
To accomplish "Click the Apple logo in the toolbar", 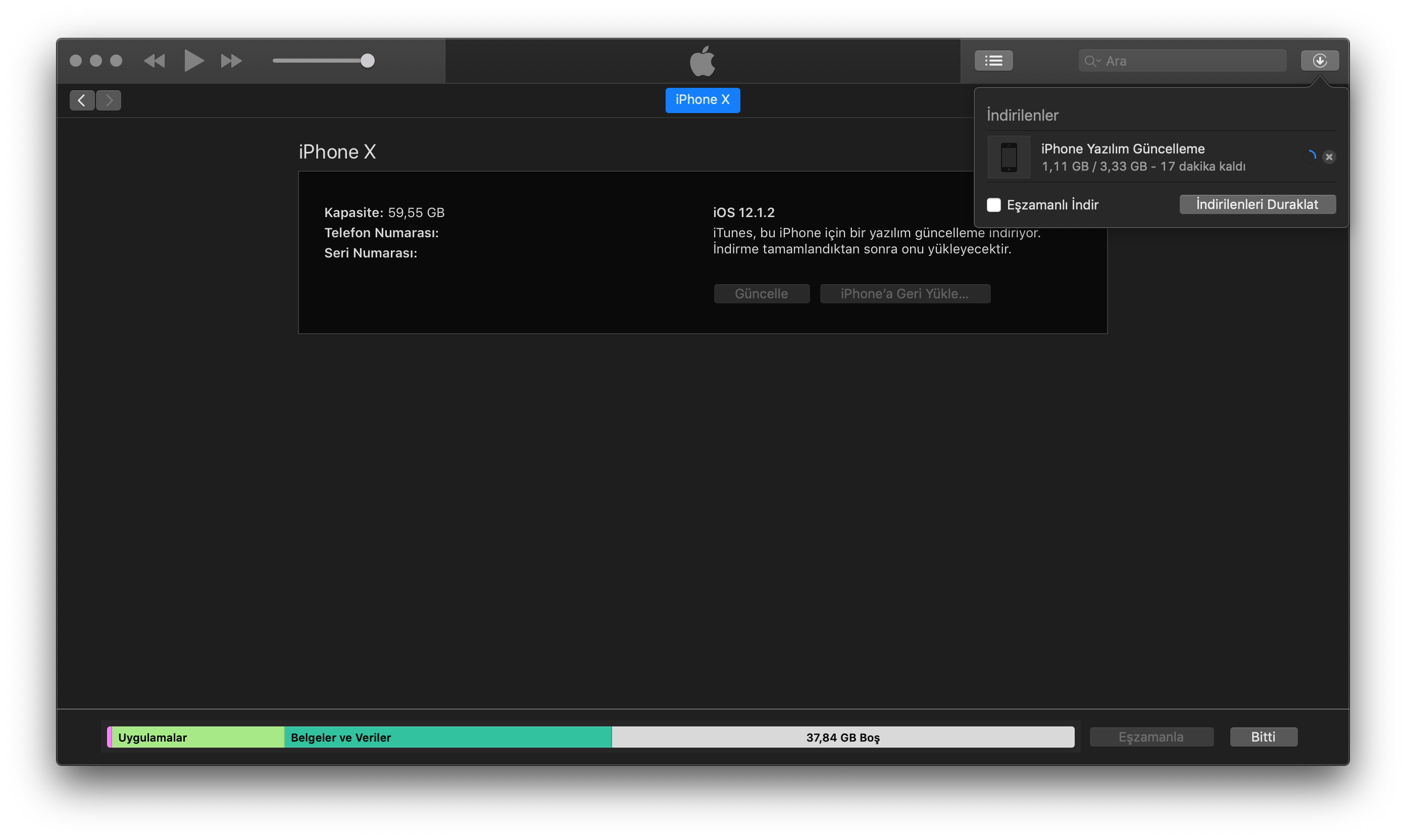I will [702, 60].
